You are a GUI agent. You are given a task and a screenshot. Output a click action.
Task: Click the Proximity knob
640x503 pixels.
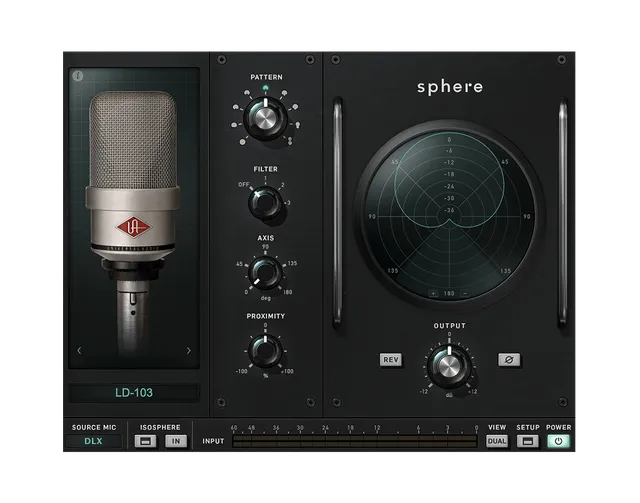click(x=265, y=350)
